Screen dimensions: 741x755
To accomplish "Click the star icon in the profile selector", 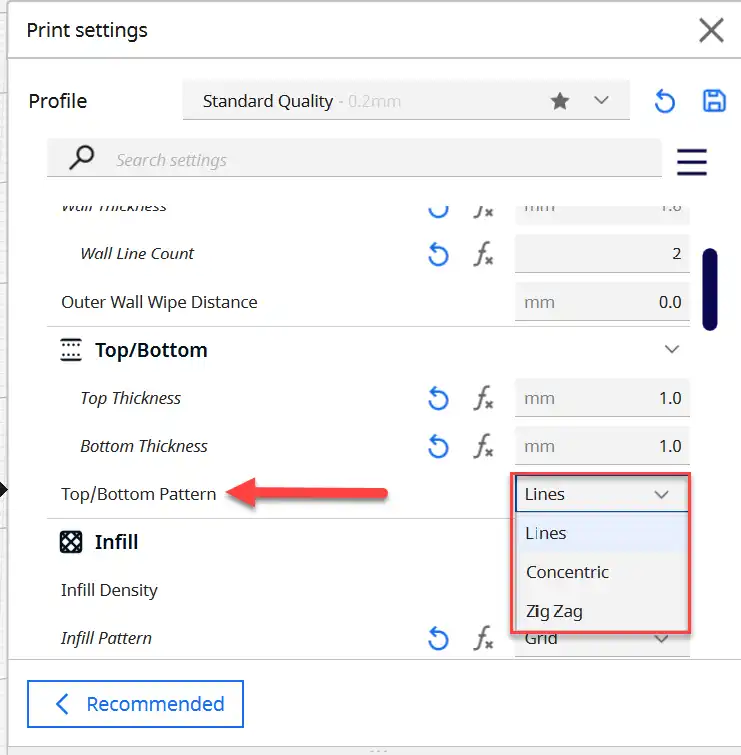I will [559, 101].
